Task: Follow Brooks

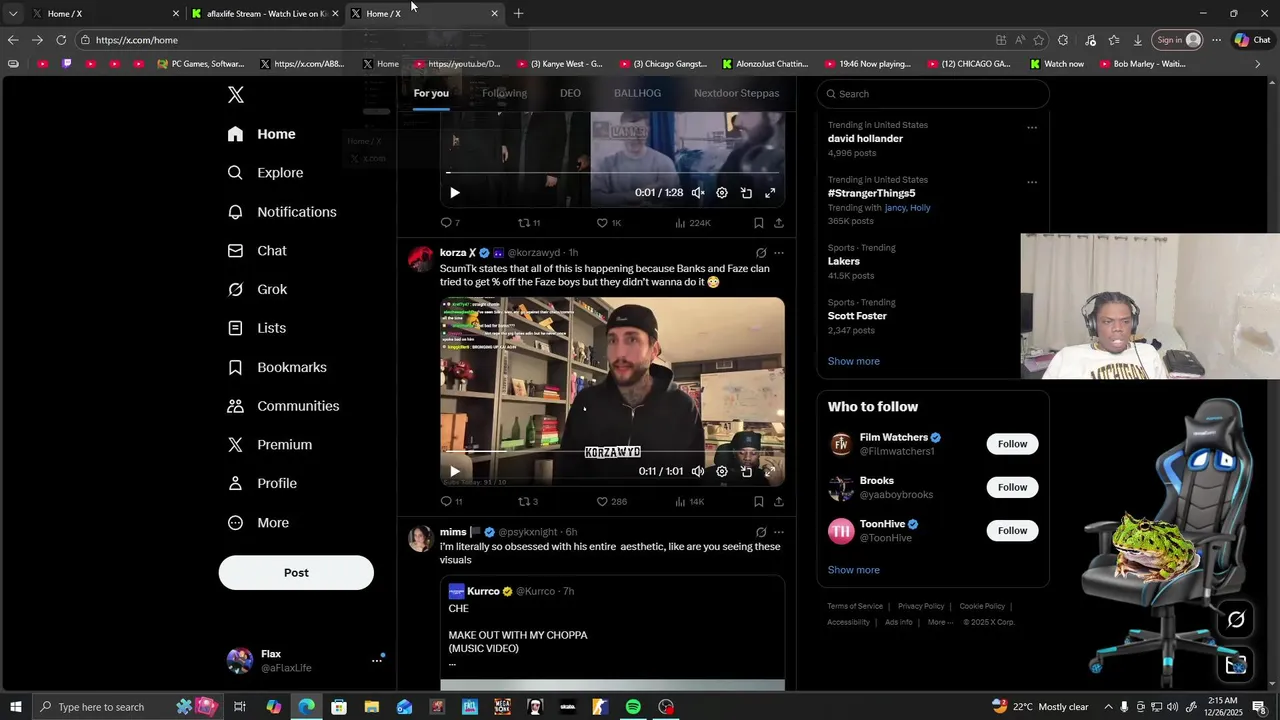Action: tap(1012, 487)
